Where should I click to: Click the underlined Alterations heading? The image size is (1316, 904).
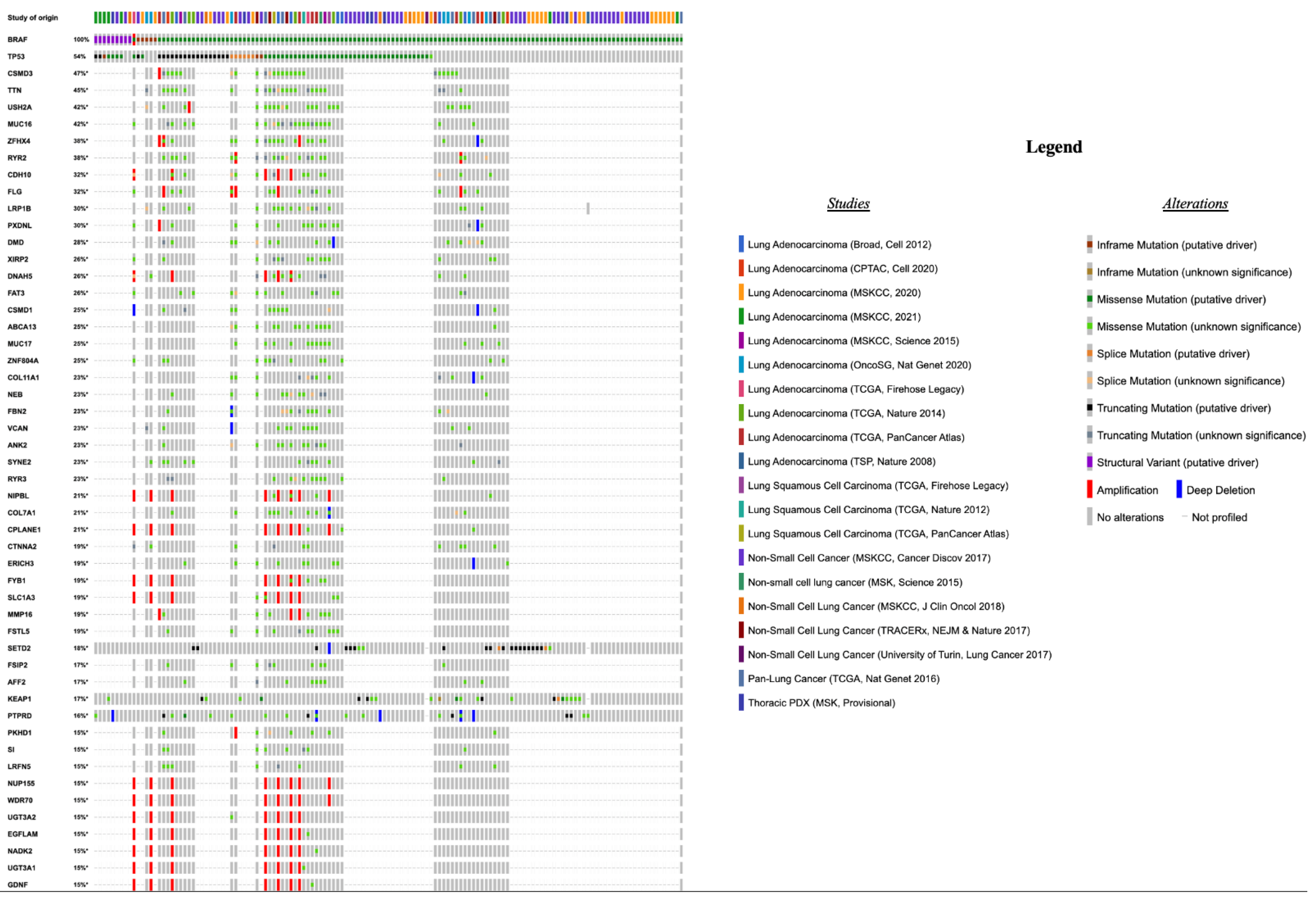(x=1195, y=203)
